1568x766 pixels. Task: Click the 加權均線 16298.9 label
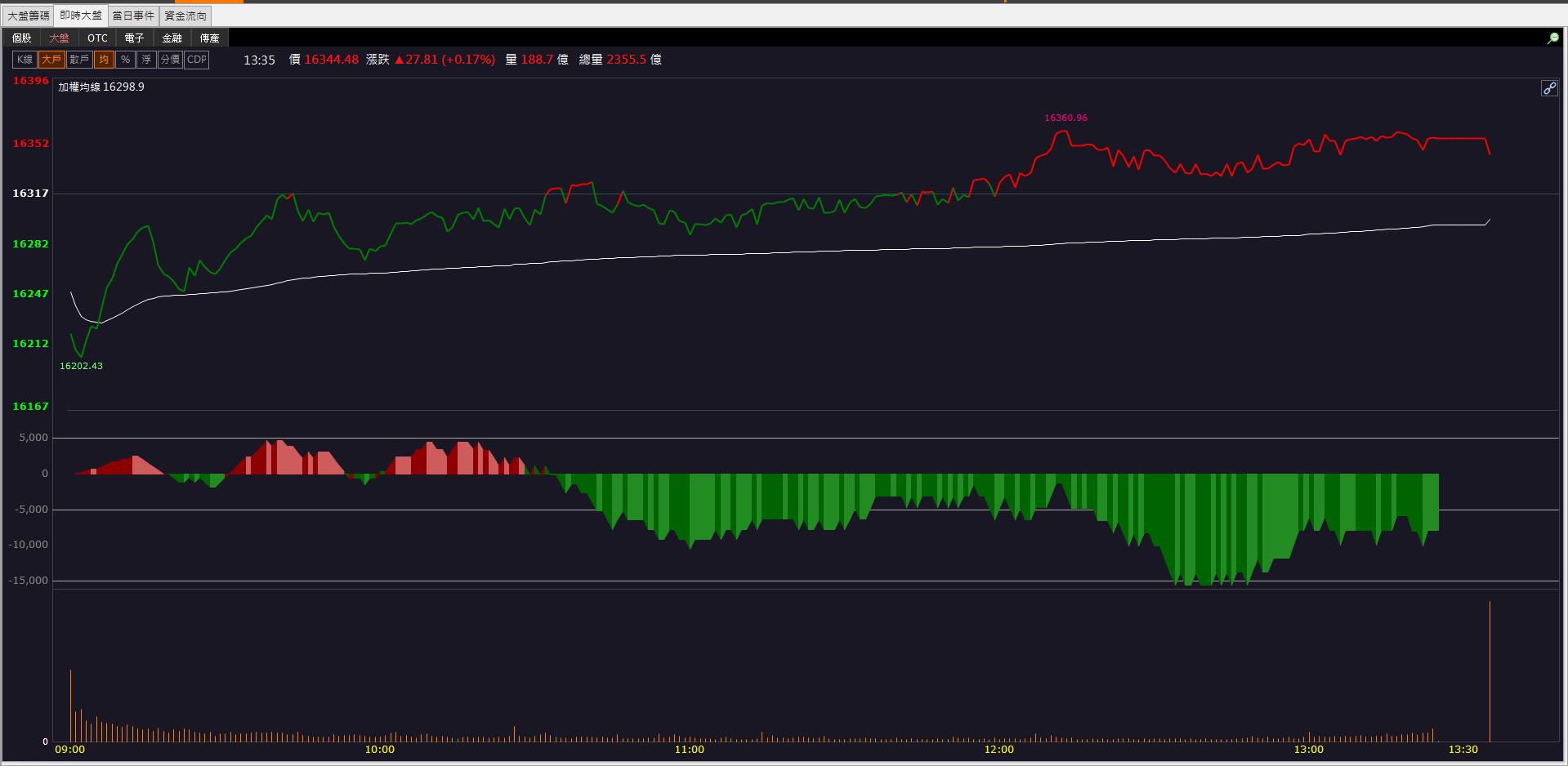tap(101, 87)
